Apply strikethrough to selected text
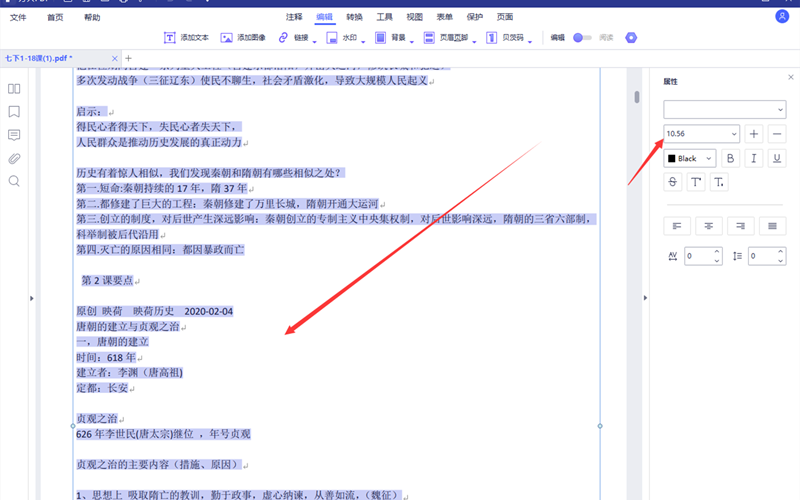Screen dimensions: 800x500 tap(673, 182)
